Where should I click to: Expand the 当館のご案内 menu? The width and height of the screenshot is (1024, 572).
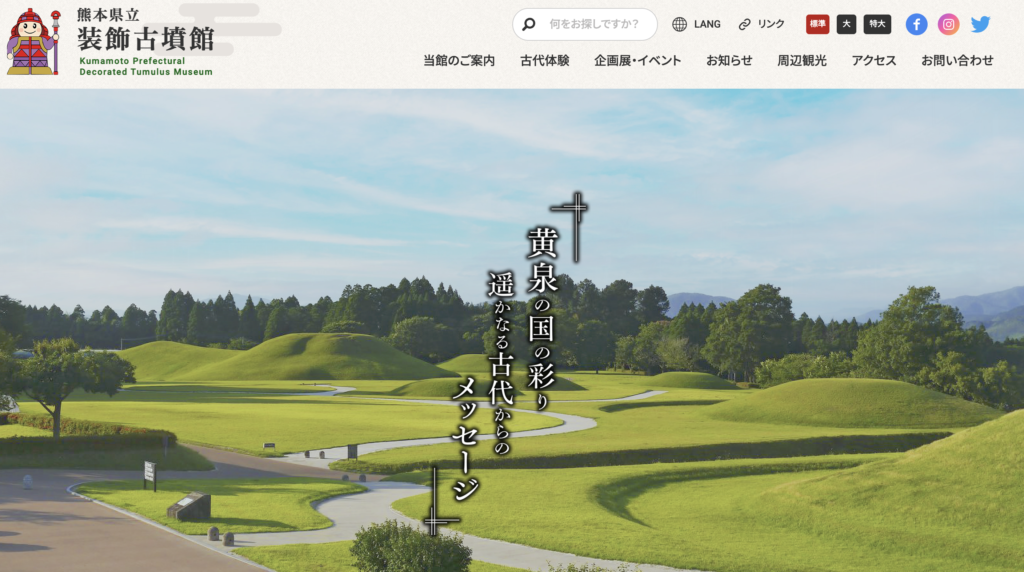tap(459, 60)
